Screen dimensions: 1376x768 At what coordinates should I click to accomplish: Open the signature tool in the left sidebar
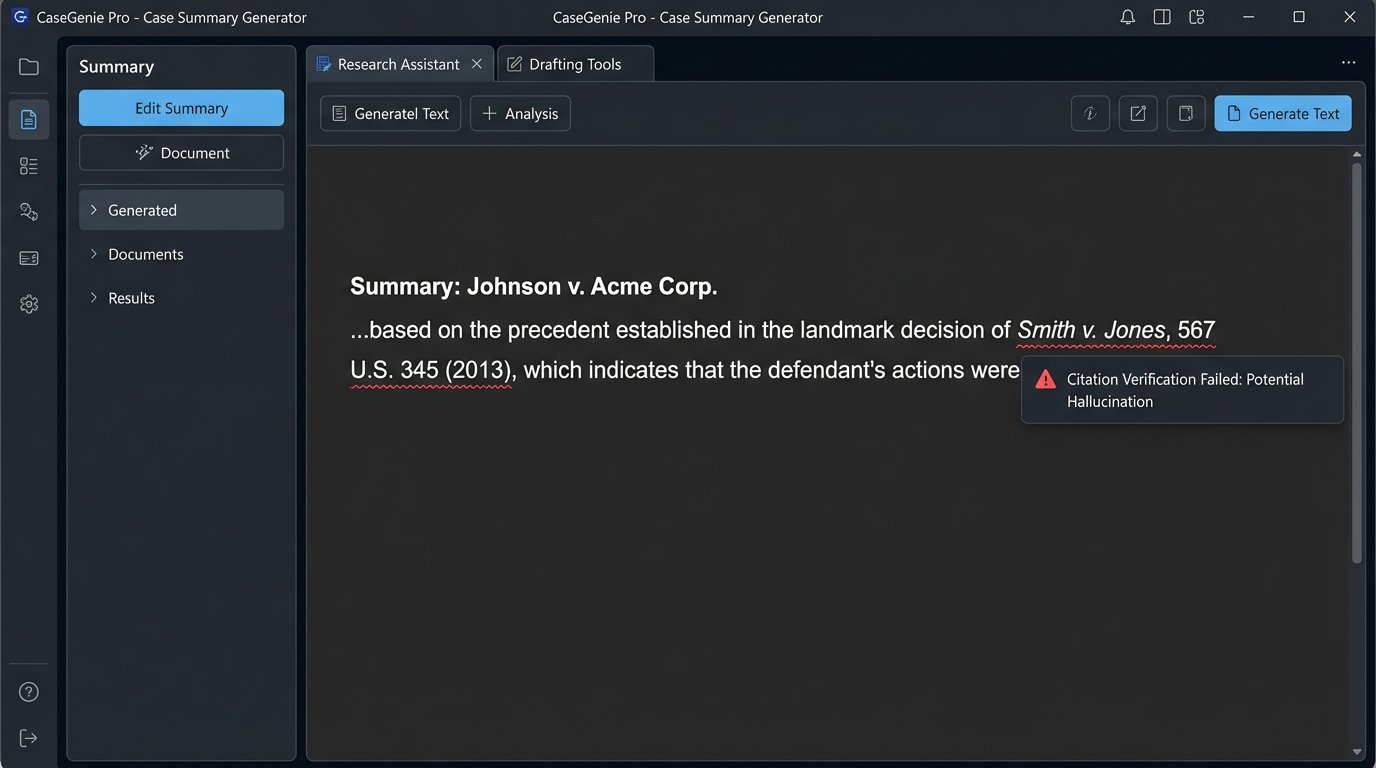(x=28, y=211)
